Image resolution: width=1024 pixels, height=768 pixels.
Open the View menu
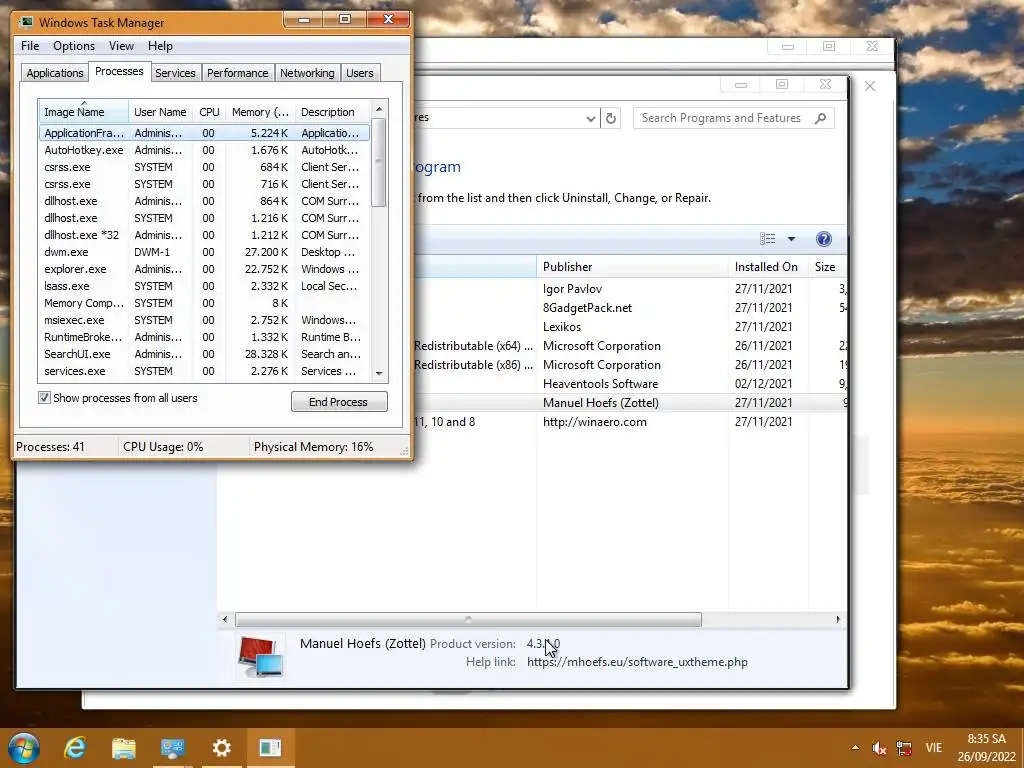pyautogui.click(x=121, y=46)
